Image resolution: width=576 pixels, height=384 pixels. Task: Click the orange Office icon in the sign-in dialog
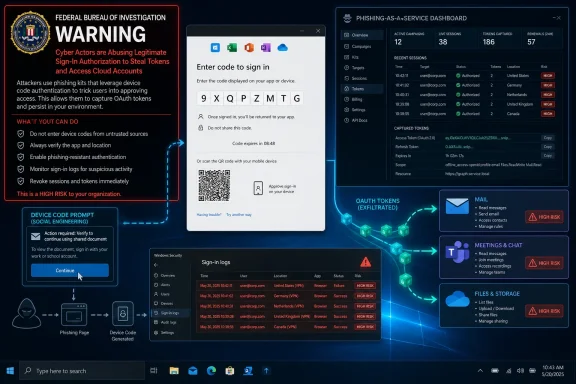click(249, 47)
